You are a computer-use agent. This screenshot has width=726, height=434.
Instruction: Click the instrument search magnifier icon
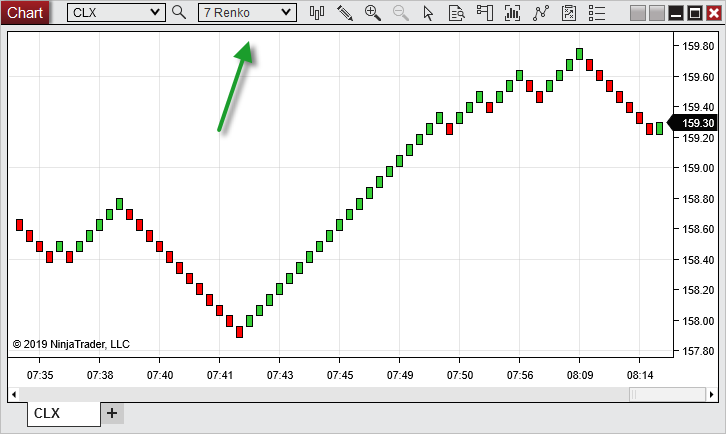(179, 13)
